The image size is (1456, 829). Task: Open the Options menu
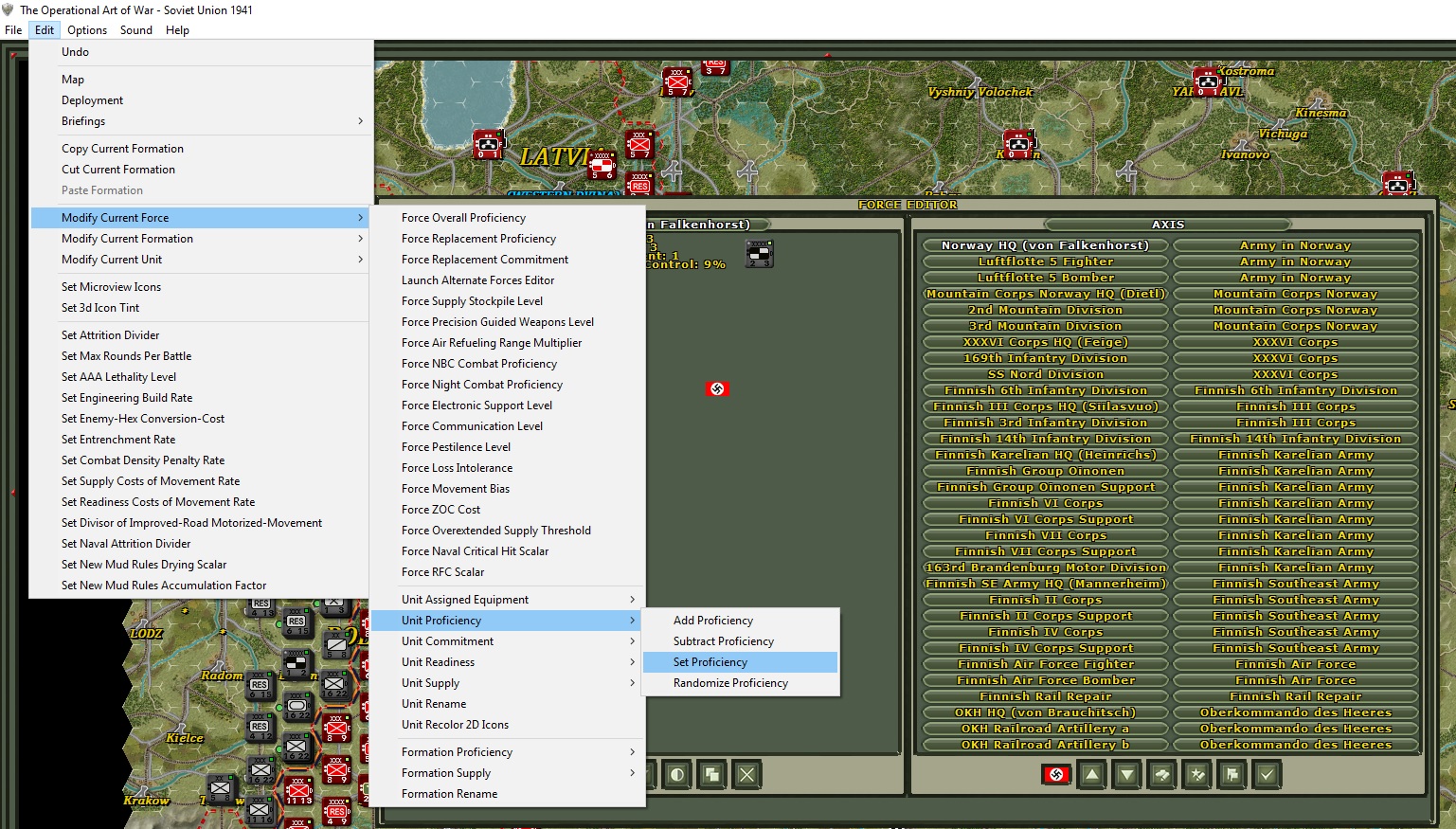(87, 30)
